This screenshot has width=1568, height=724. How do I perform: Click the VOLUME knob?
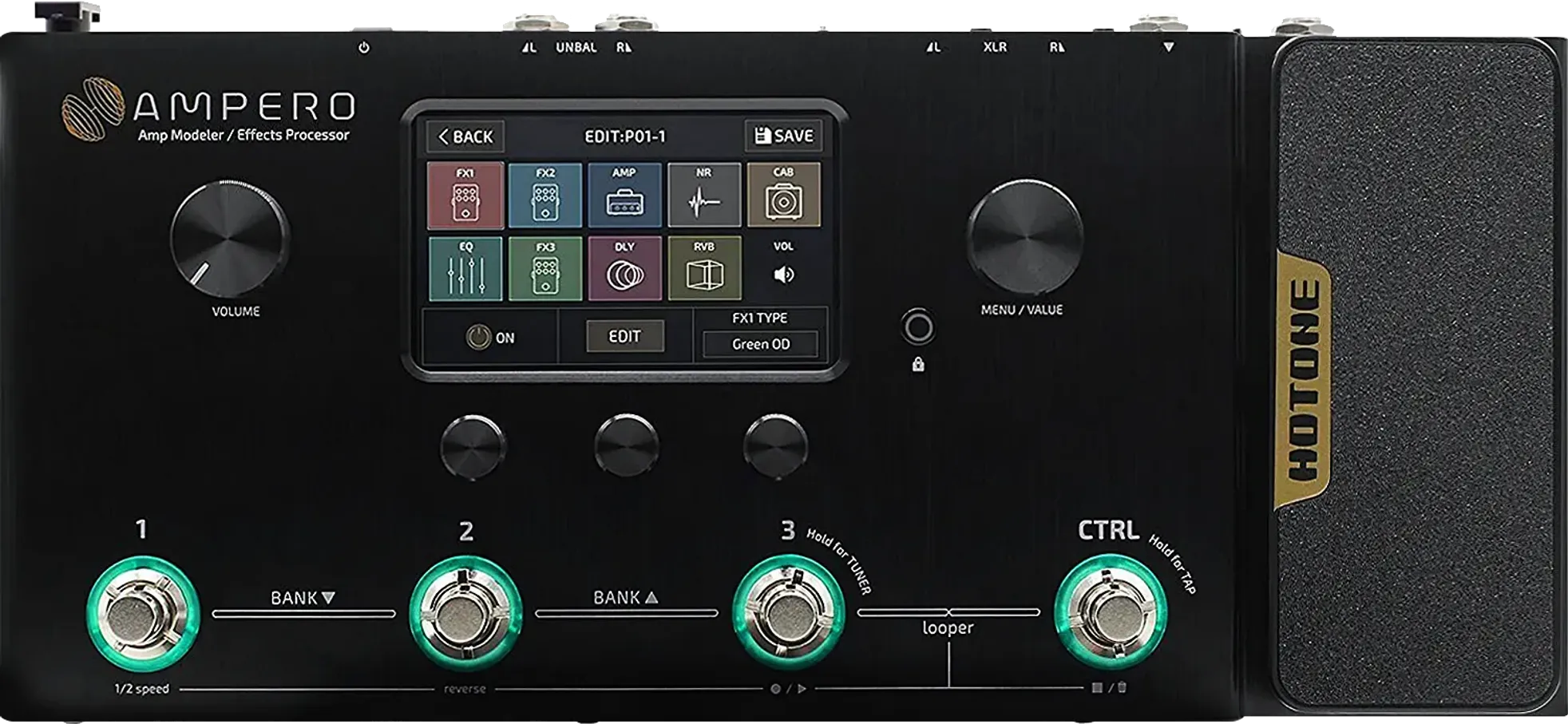pyautogui.click(x=229, y=238)
